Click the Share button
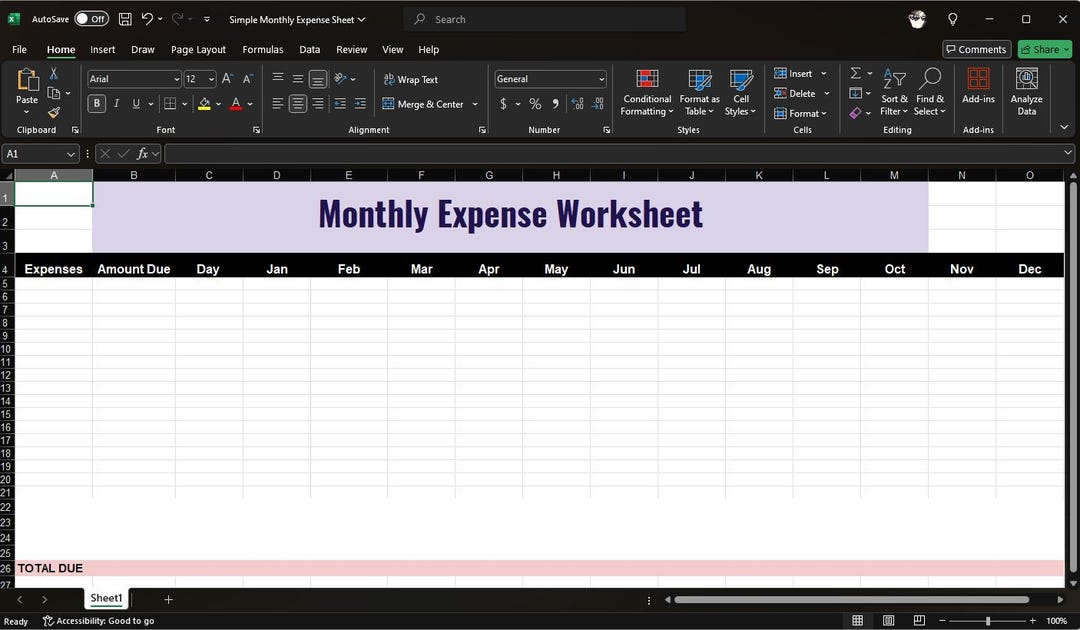 tap(1043, 49)
